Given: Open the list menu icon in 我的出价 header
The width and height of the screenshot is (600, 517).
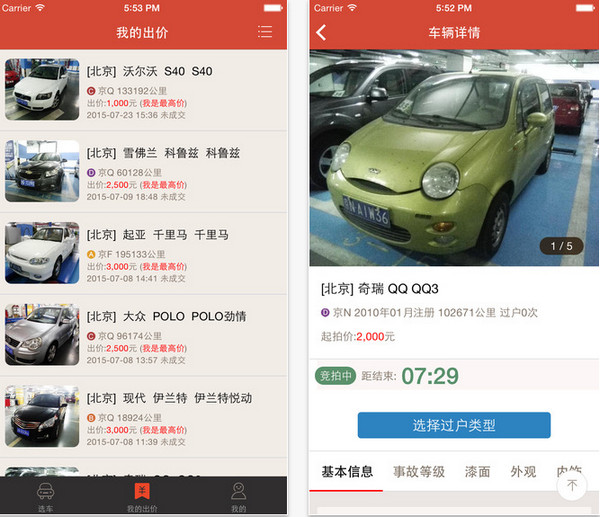Looking at the screenshot, I should click(x=265, y=32).
